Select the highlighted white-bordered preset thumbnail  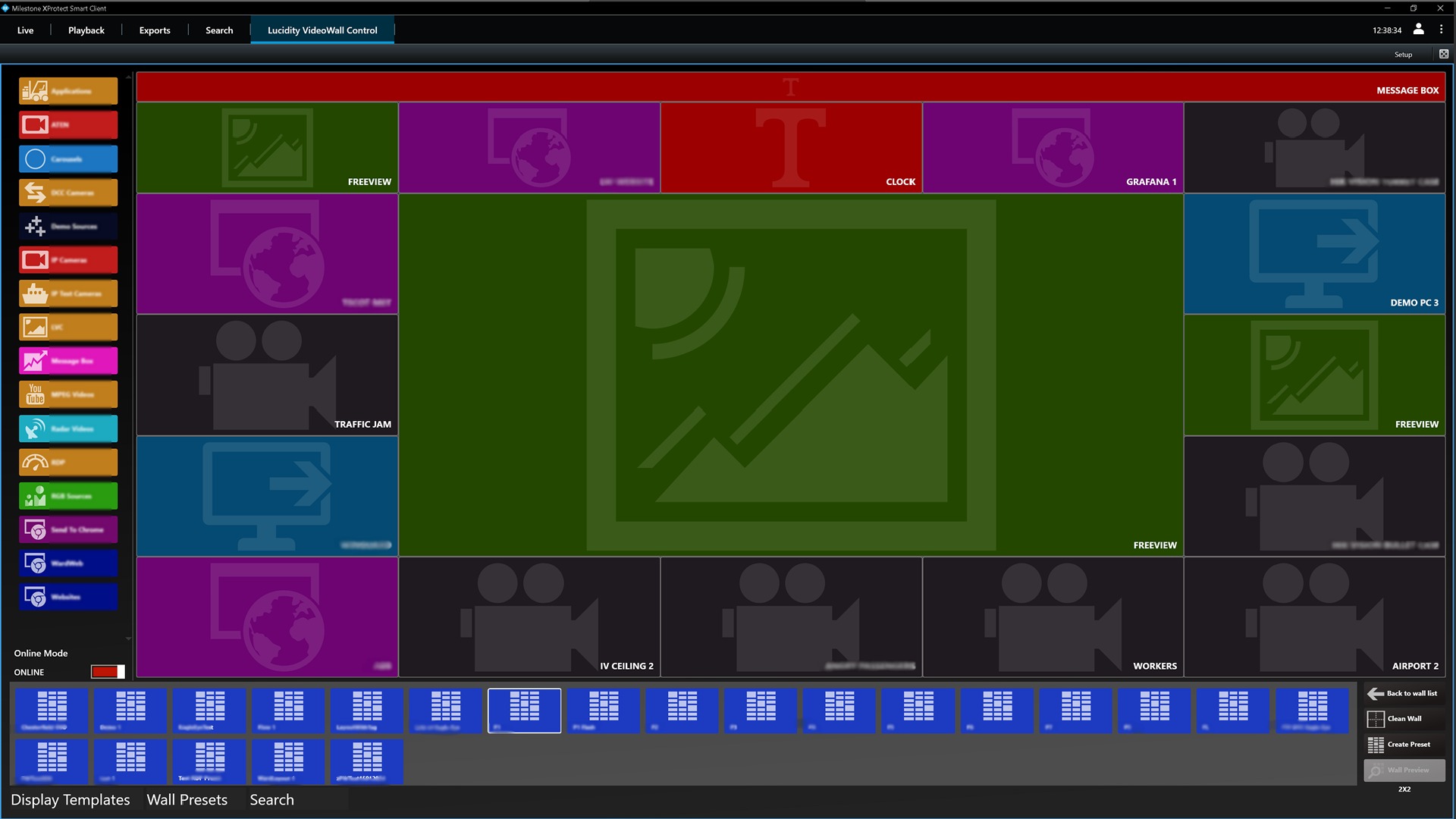tap(524, 711)
